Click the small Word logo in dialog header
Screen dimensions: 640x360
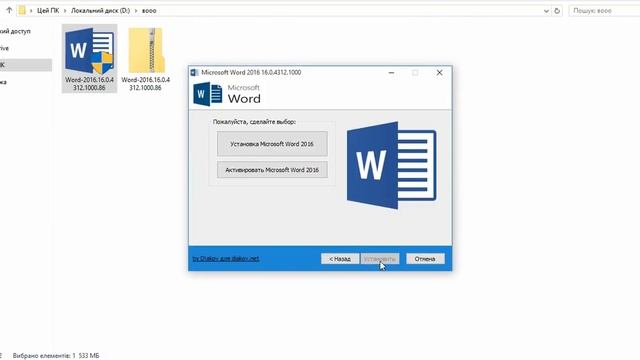(208, 94)
